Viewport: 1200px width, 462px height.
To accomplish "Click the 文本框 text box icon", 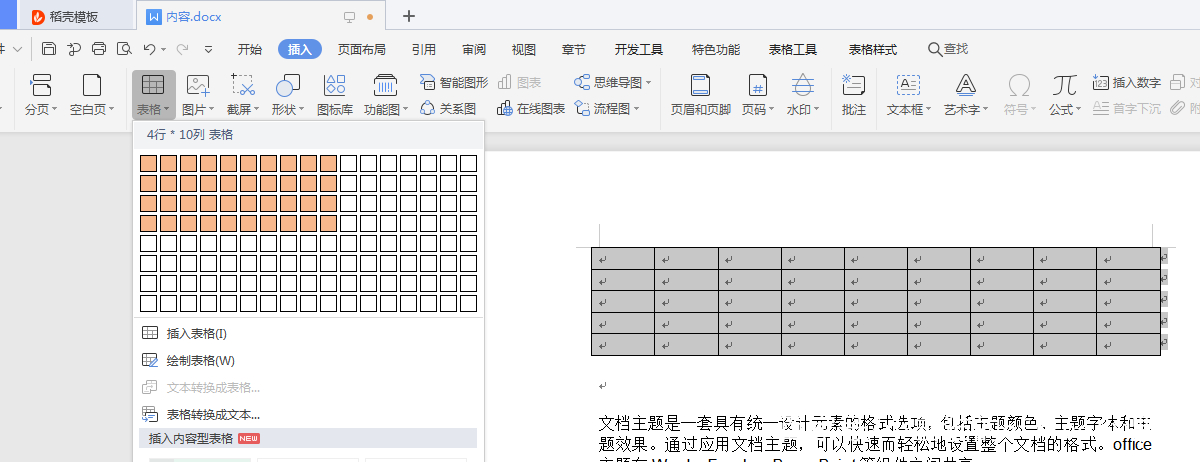I will (908, 86).
